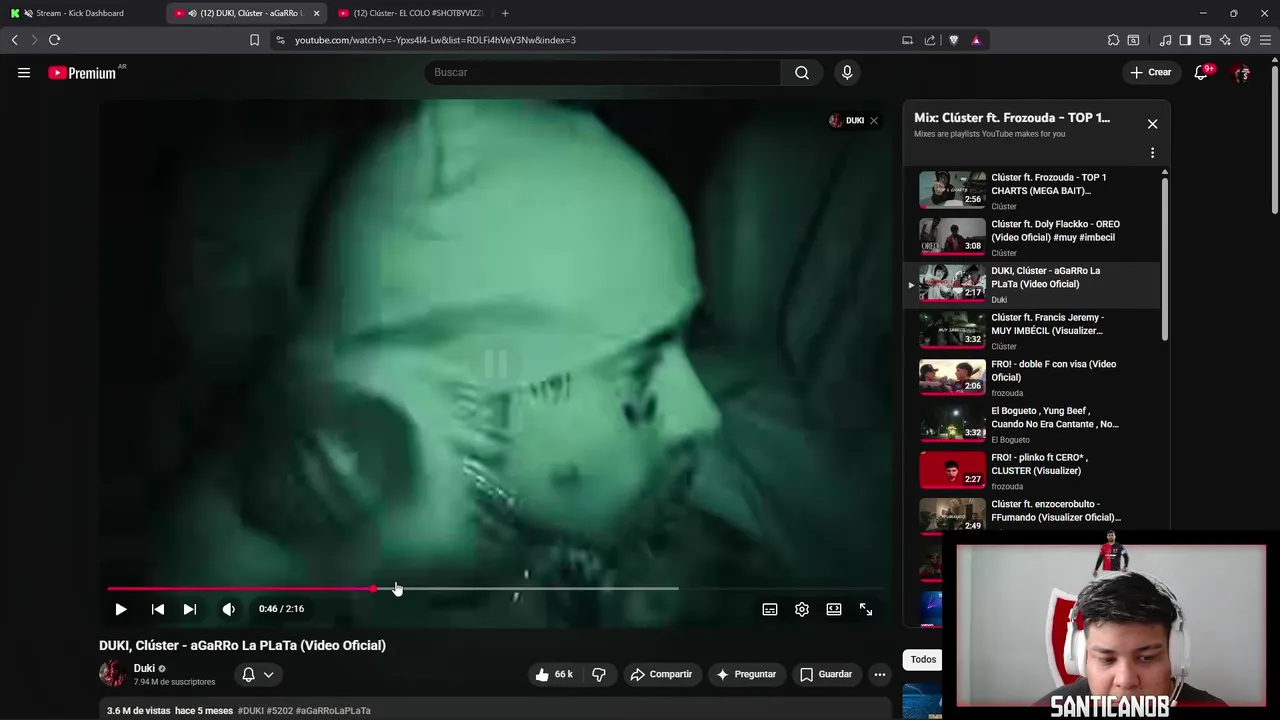Open media control music note icon
Viewport: 1280px width, 720px height.
(1165, 40)
